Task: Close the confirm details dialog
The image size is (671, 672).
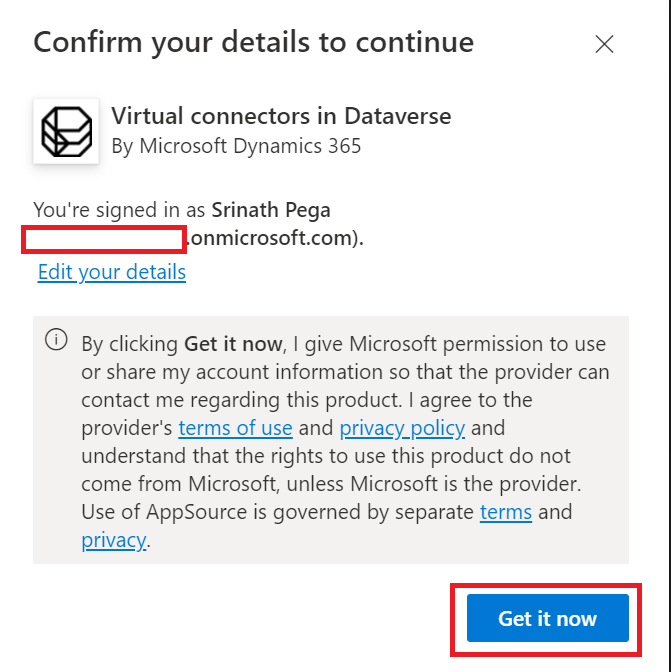Action: pos(604,44)
